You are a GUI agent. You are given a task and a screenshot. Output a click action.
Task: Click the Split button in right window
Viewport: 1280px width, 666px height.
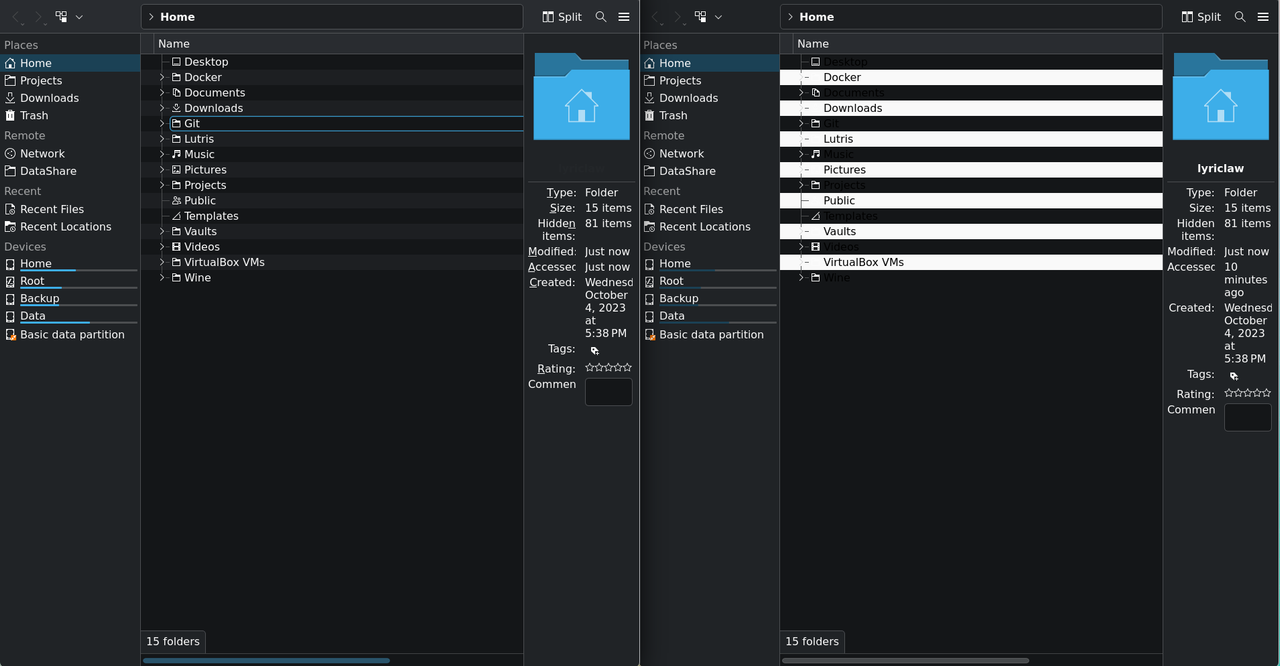1201,17
